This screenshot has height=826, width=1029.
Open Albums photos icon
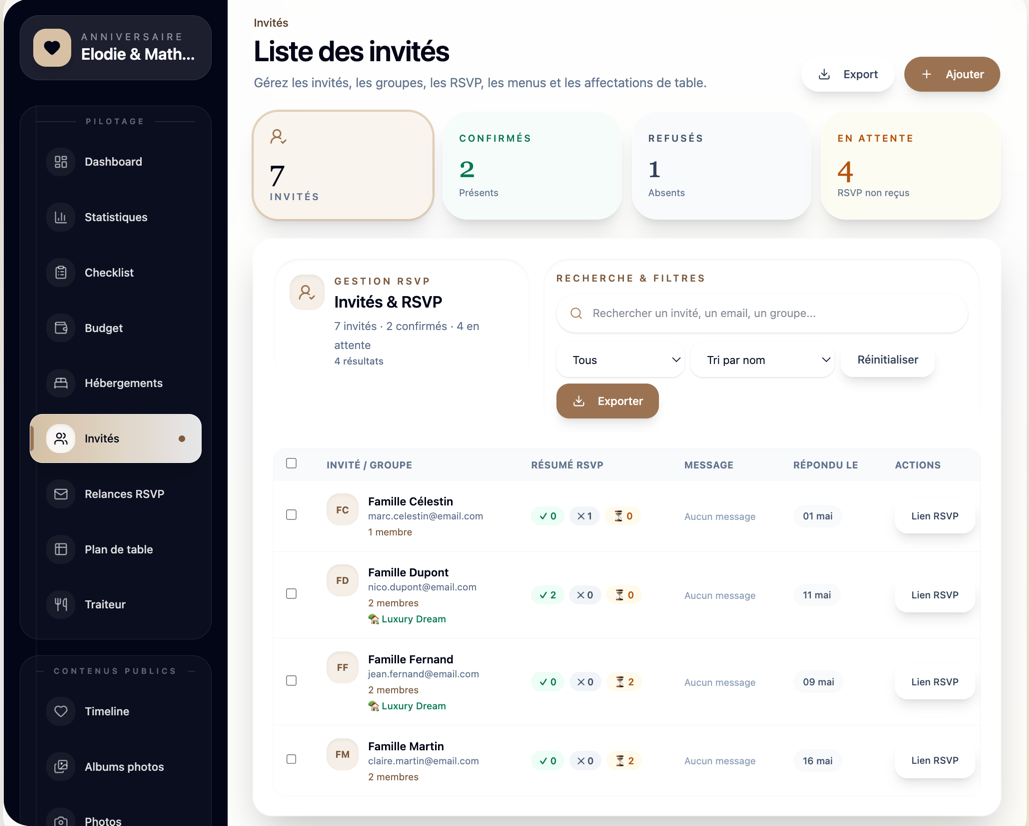coord(61,766)
